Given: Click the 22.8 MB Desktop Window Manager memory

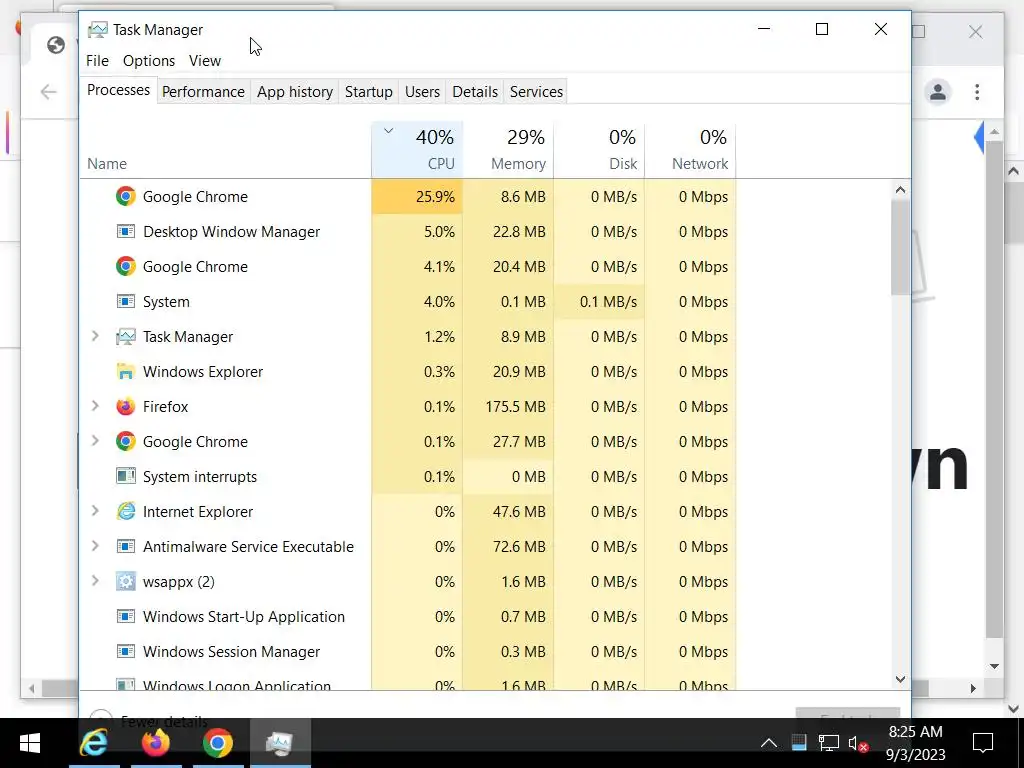Looking at the screenshot, I should [x=508, y=232].
